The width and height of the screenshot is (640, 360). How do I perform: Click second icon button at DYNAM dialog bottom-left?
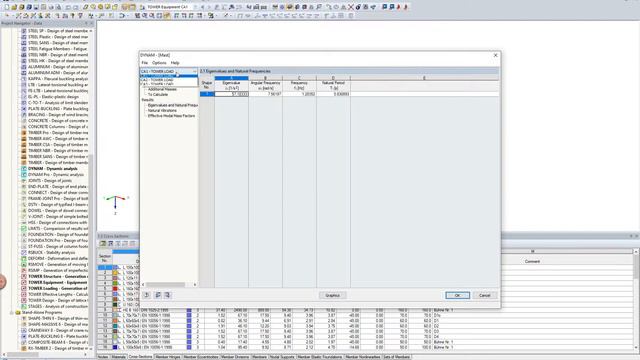[x=158, y=295]
